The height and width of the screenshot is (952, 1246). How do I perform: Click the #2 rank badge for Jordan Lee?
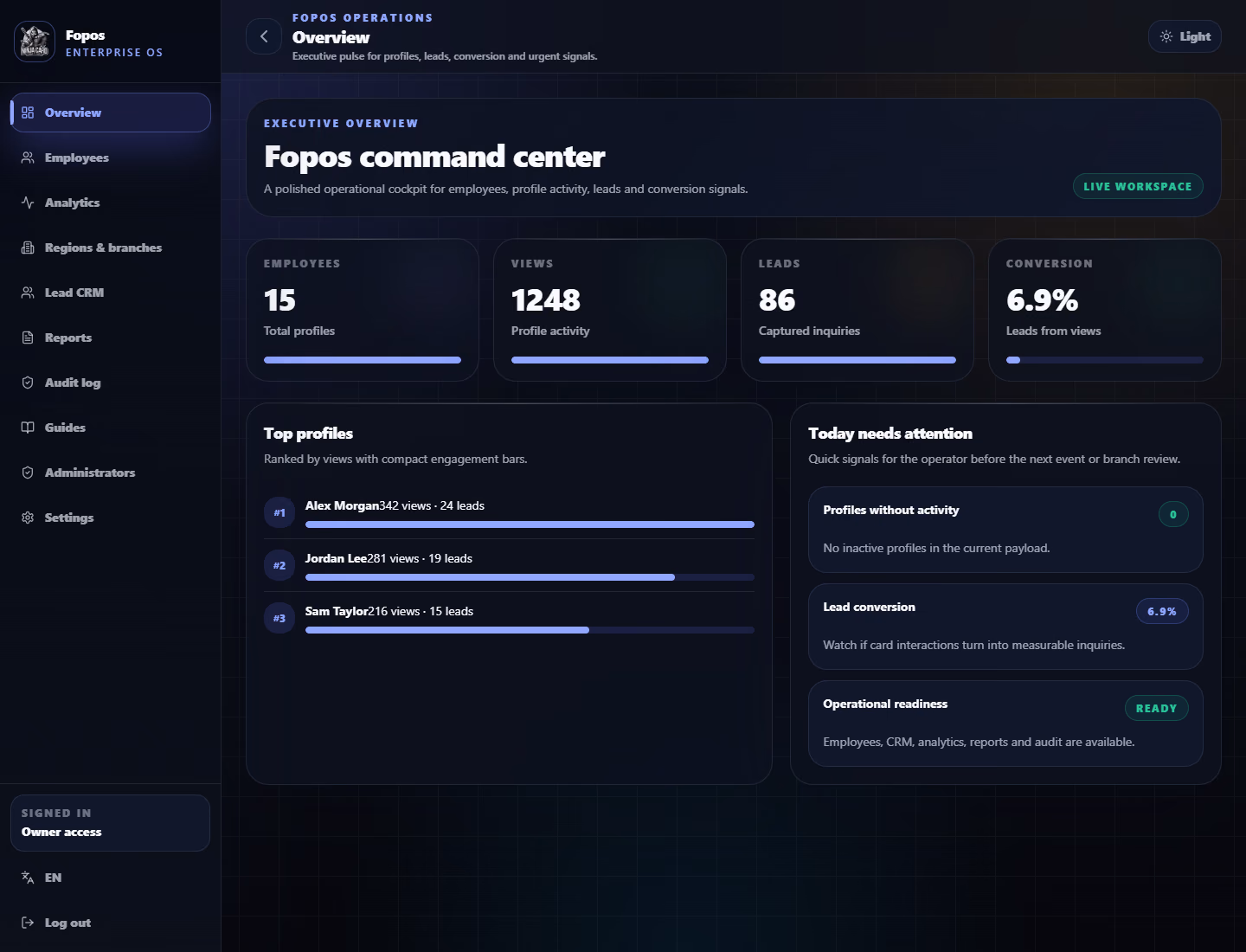click(x=279, y=565)
